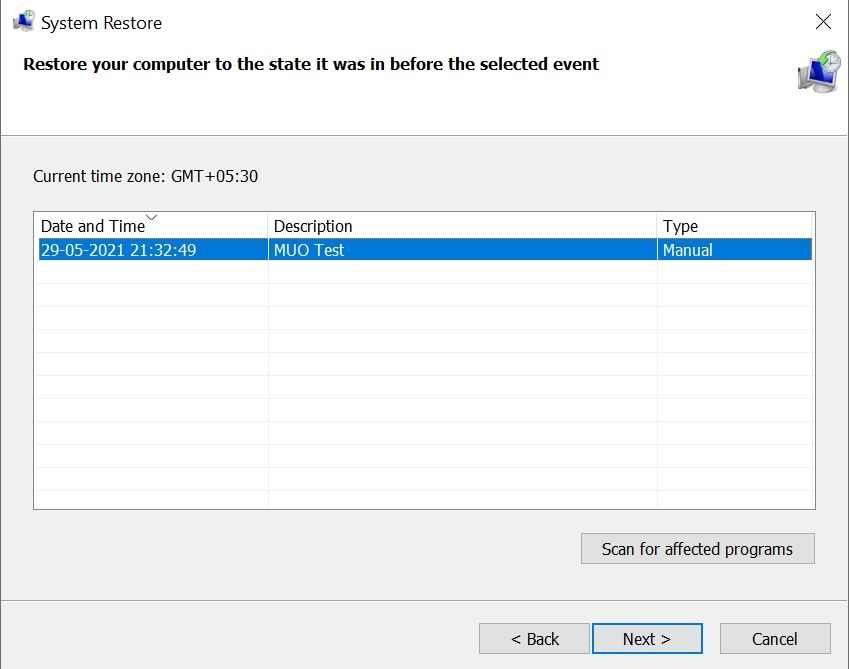This screenshot has height=669, width=849.
Task: Sort restore points by the Date and Time column
Action: (x=92, y=226)
